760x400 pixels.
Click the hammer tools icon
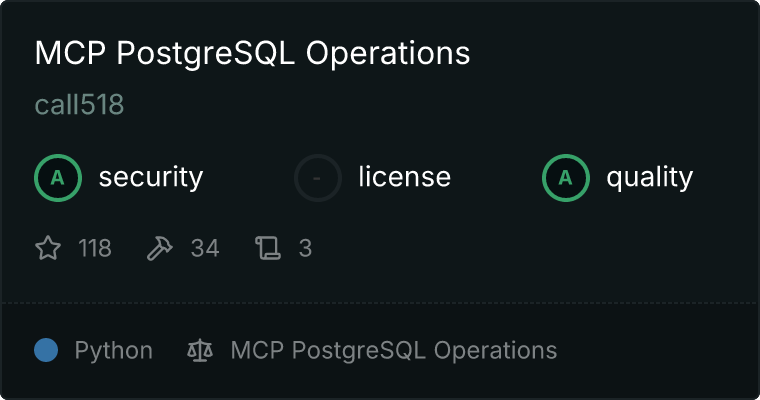(x=160, y=248)
